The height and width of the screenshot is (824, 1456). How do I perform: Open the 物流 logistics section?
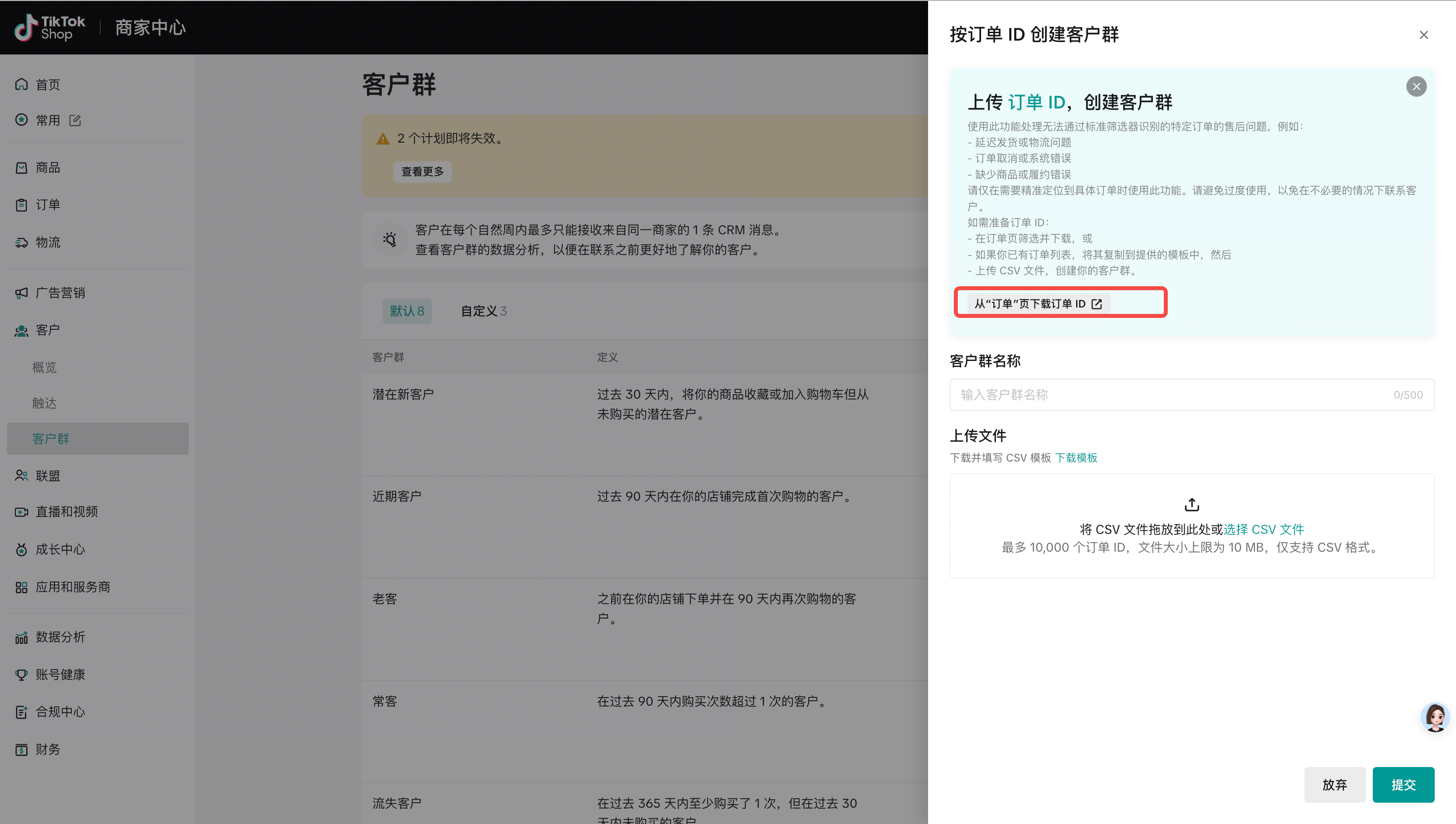coord(48,242)
